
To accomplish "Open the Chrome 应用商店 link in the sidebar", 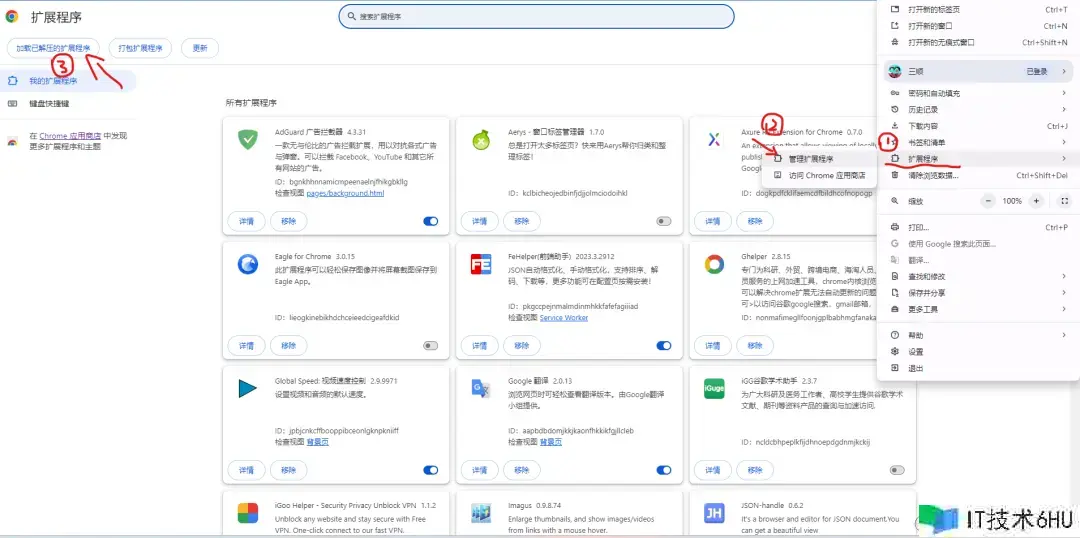I will tap(70, 136).
